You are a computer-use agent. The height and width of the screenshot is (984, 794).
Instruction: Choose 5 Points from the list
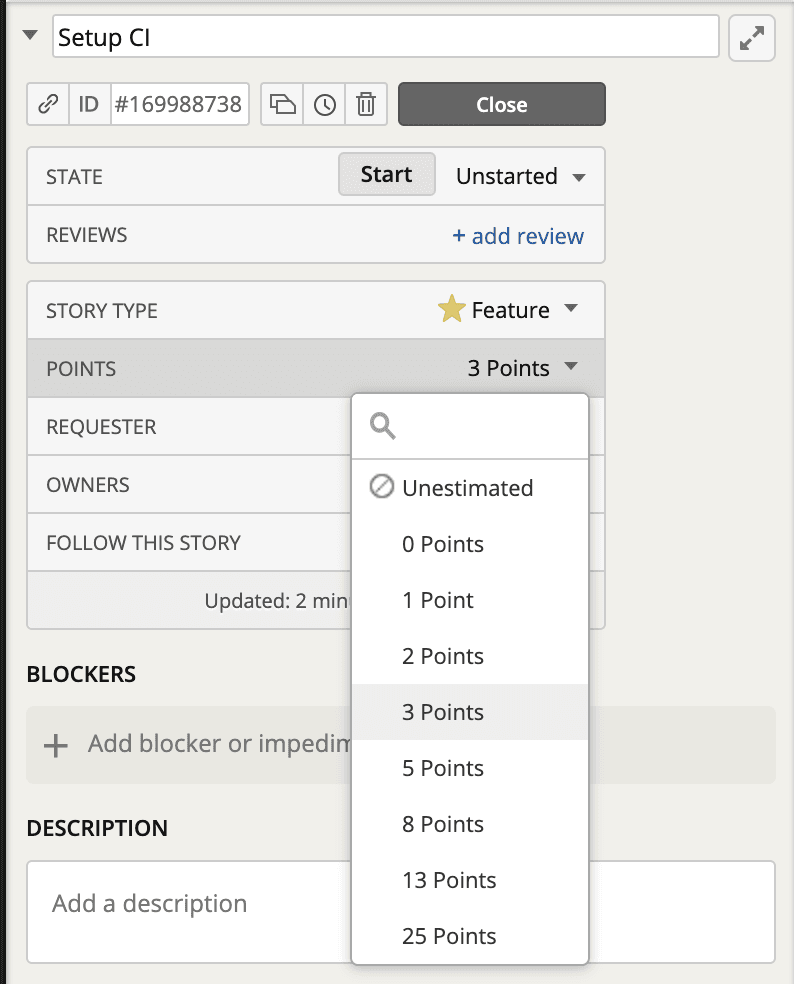443,768
